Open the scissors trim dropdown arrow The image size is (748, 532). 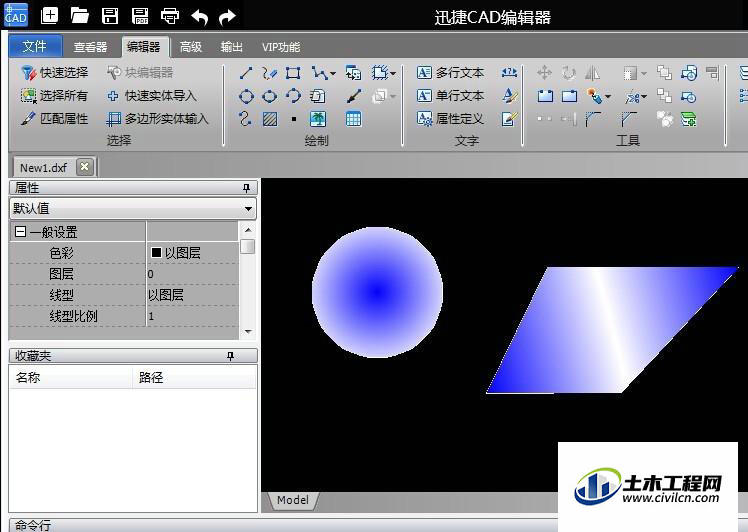click(644, 97)
